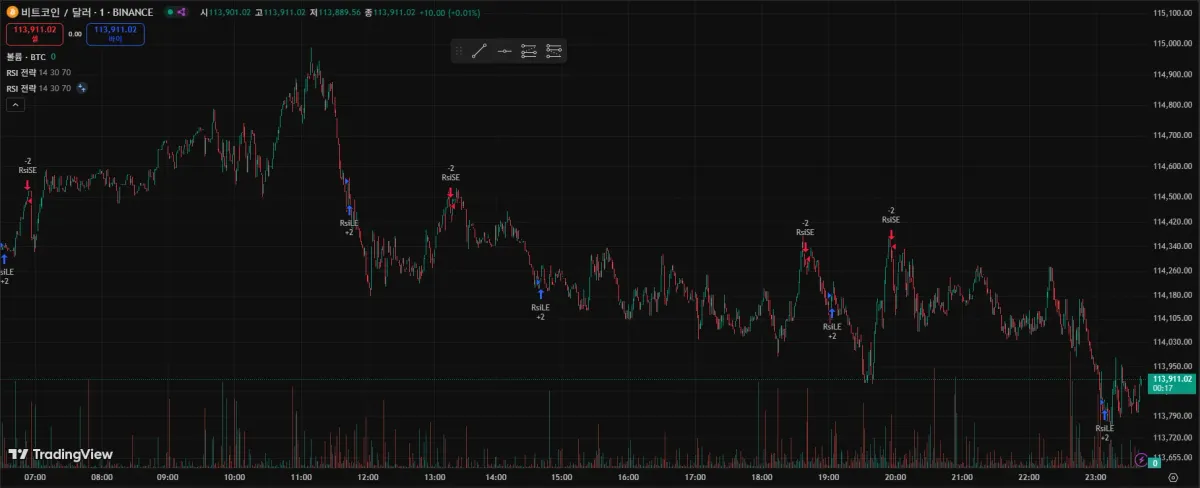The height and width of the screenshot is (488, 1200).
Task: Click the purple share-style icon beside BINANCE
Action: 181,12
